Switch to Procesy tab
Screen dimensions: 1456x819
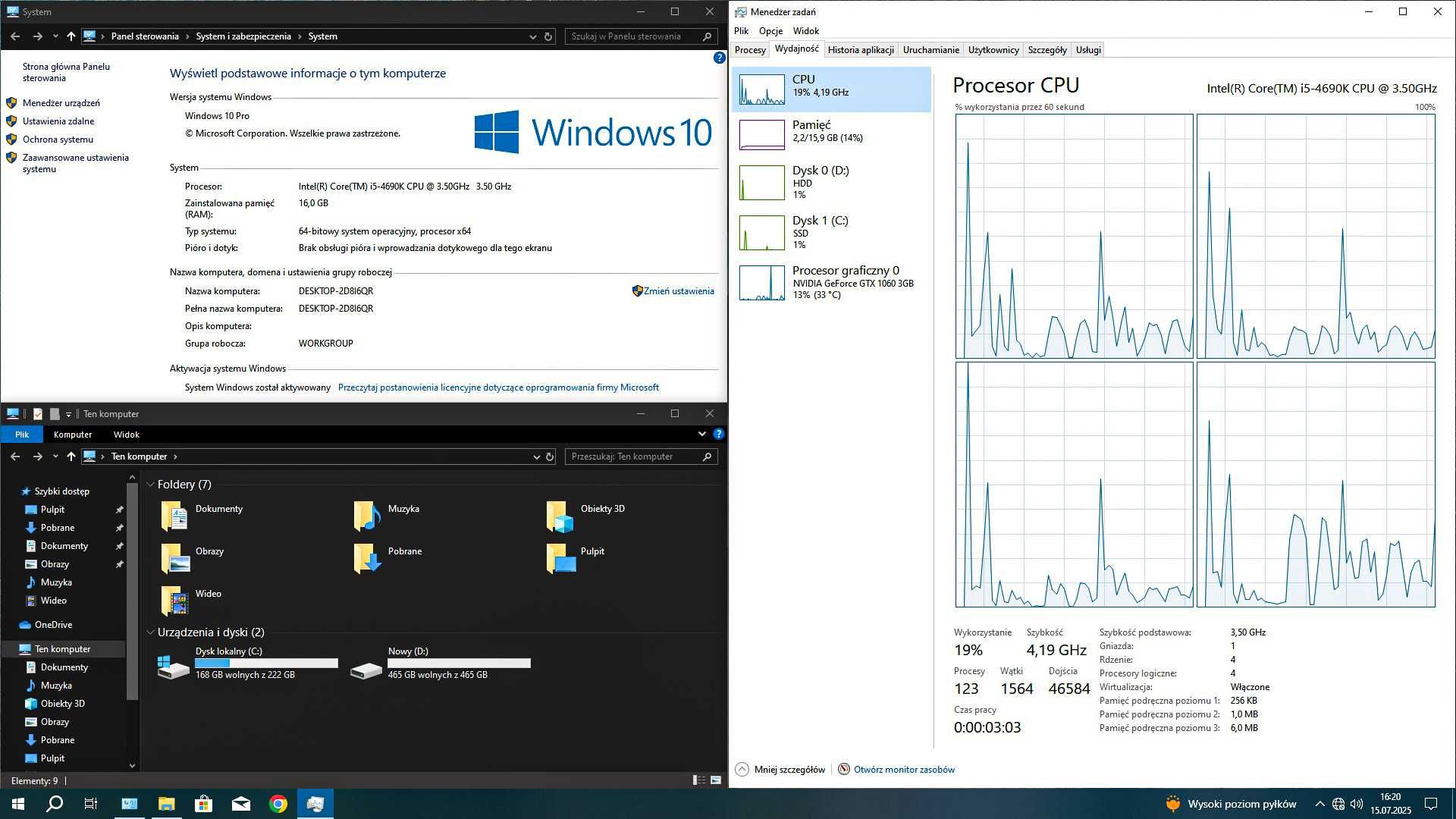(750, 50)
